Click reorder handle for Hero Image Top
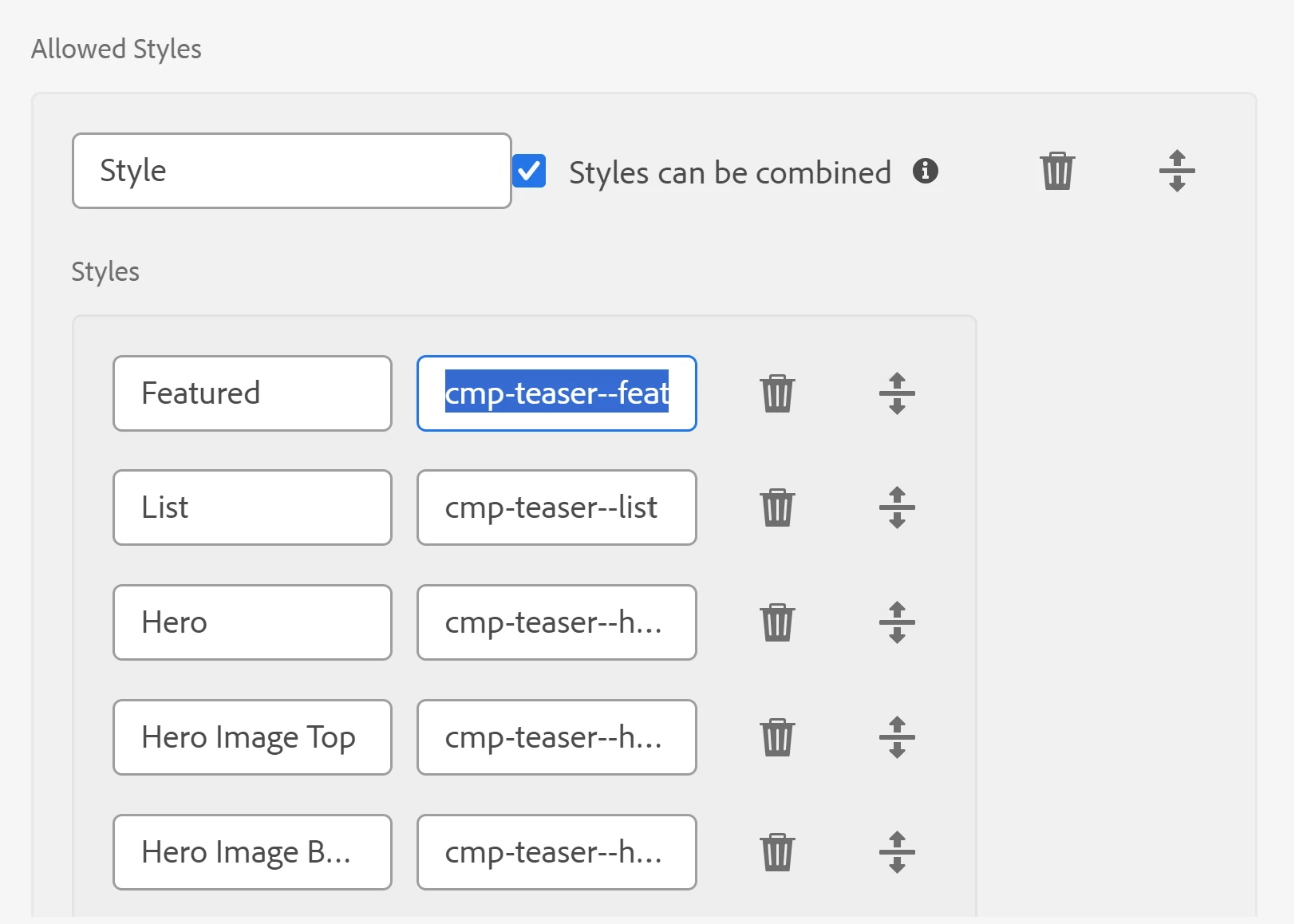1295x924 pixels. (897, 737)
